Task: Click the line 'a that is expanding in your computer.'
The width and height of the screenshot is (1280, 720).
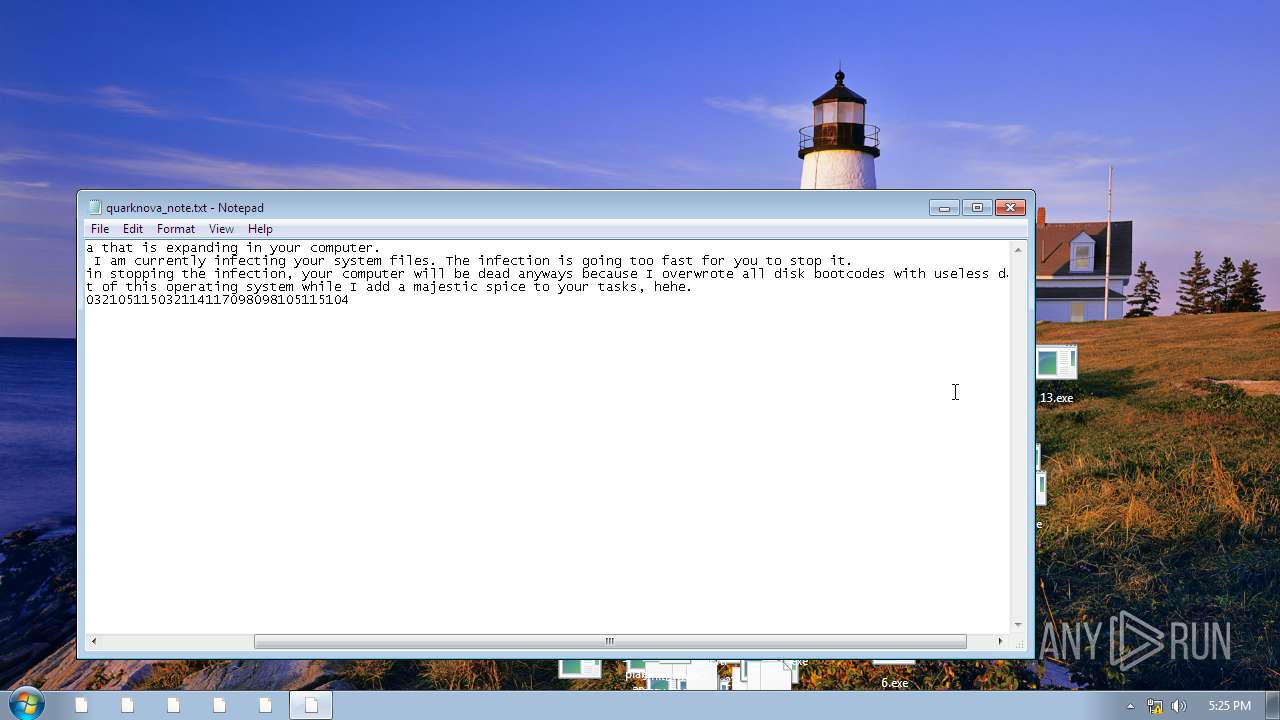Action: pyautogui.click(x=233, y=248)
